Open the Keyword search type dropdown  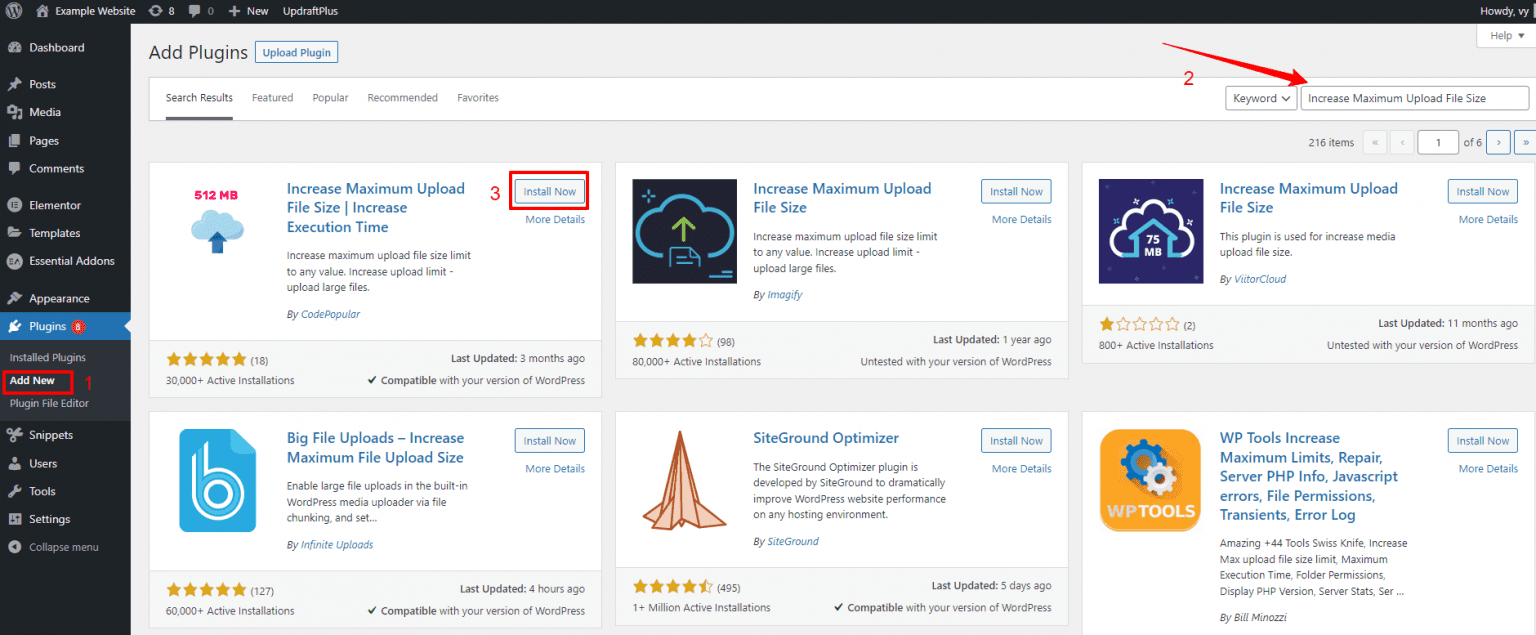click(x=1261, y=98)
